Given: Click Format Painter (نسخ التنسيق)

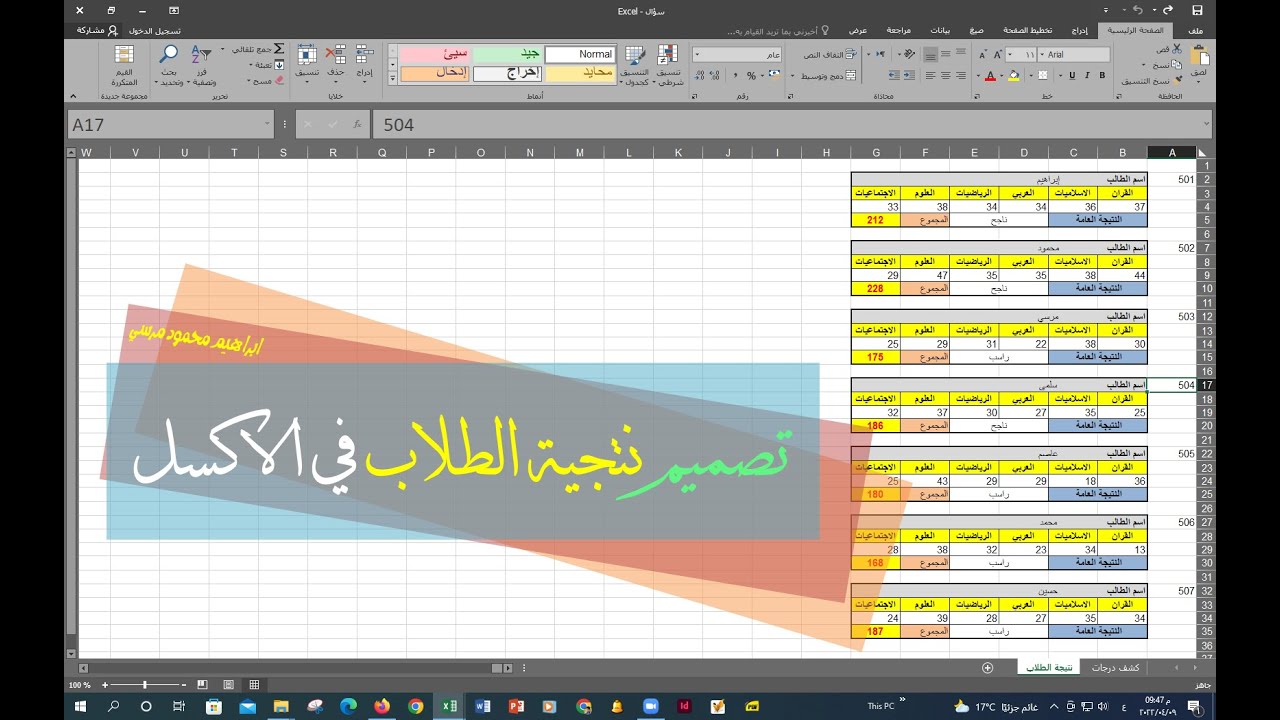Looking at the screenshot, I should [x=1147, y=81].
